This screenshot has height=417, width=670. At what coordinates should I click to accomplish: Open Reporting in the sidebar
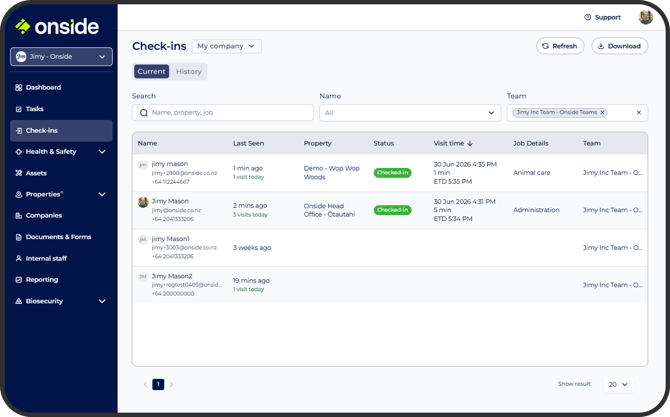click(62, 280)
